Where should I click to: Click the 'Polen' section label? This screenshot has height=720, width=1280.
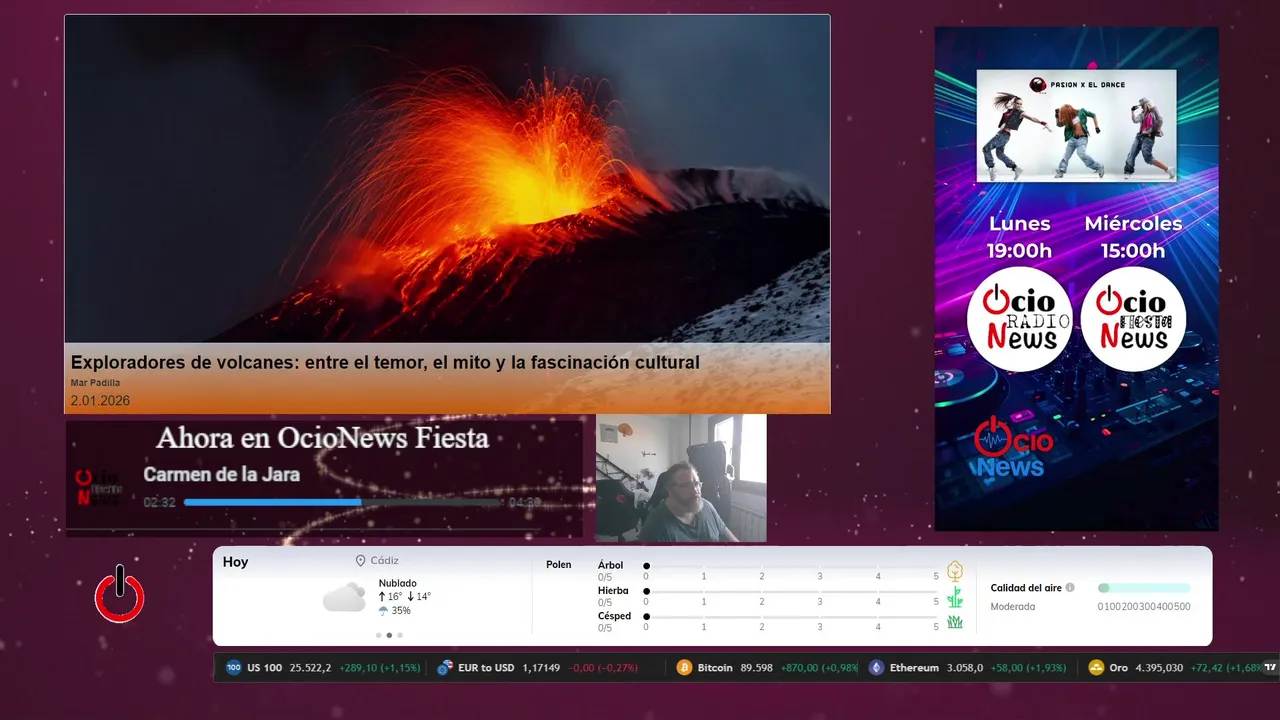(x=559, y=565)
